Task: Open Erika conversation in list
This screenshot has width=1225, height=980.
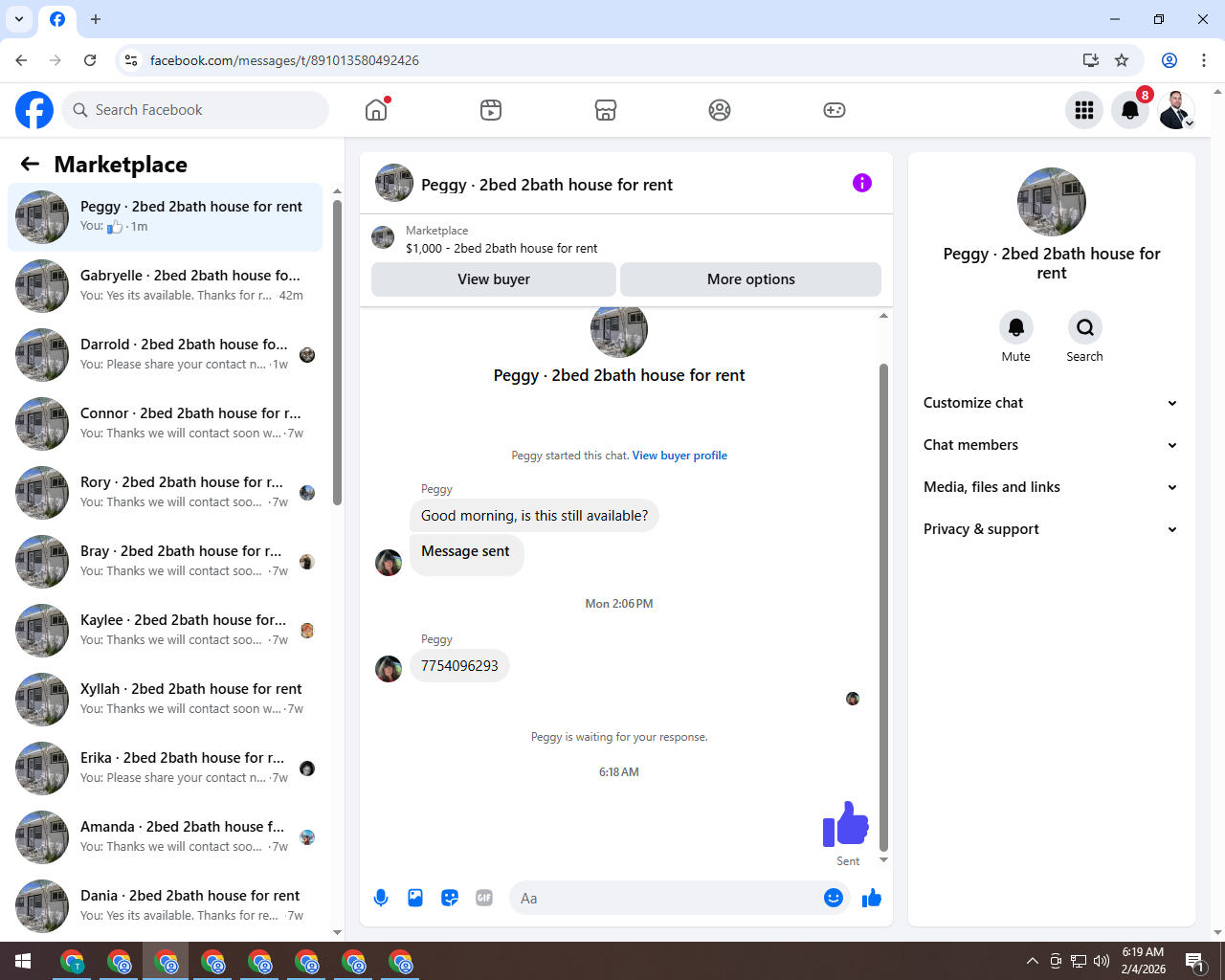Action: [x=166, y=768]
